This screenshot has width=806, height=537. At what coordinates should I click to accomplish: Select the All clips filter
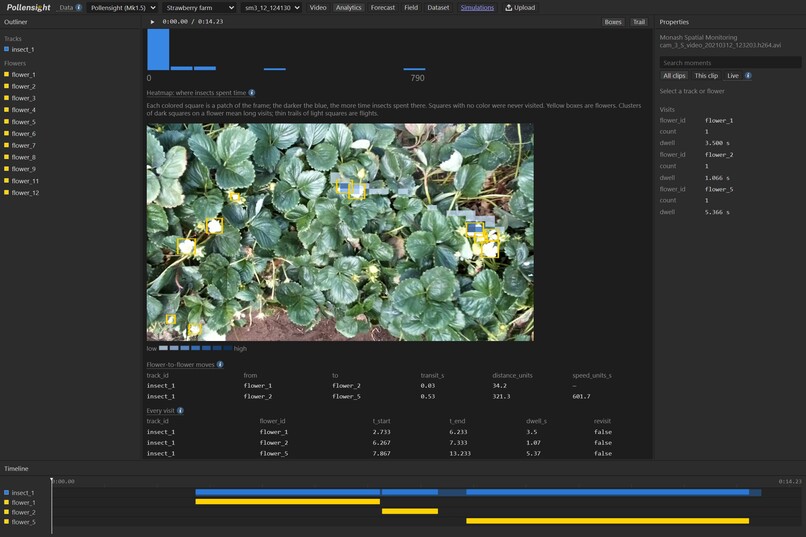(674, 76)
